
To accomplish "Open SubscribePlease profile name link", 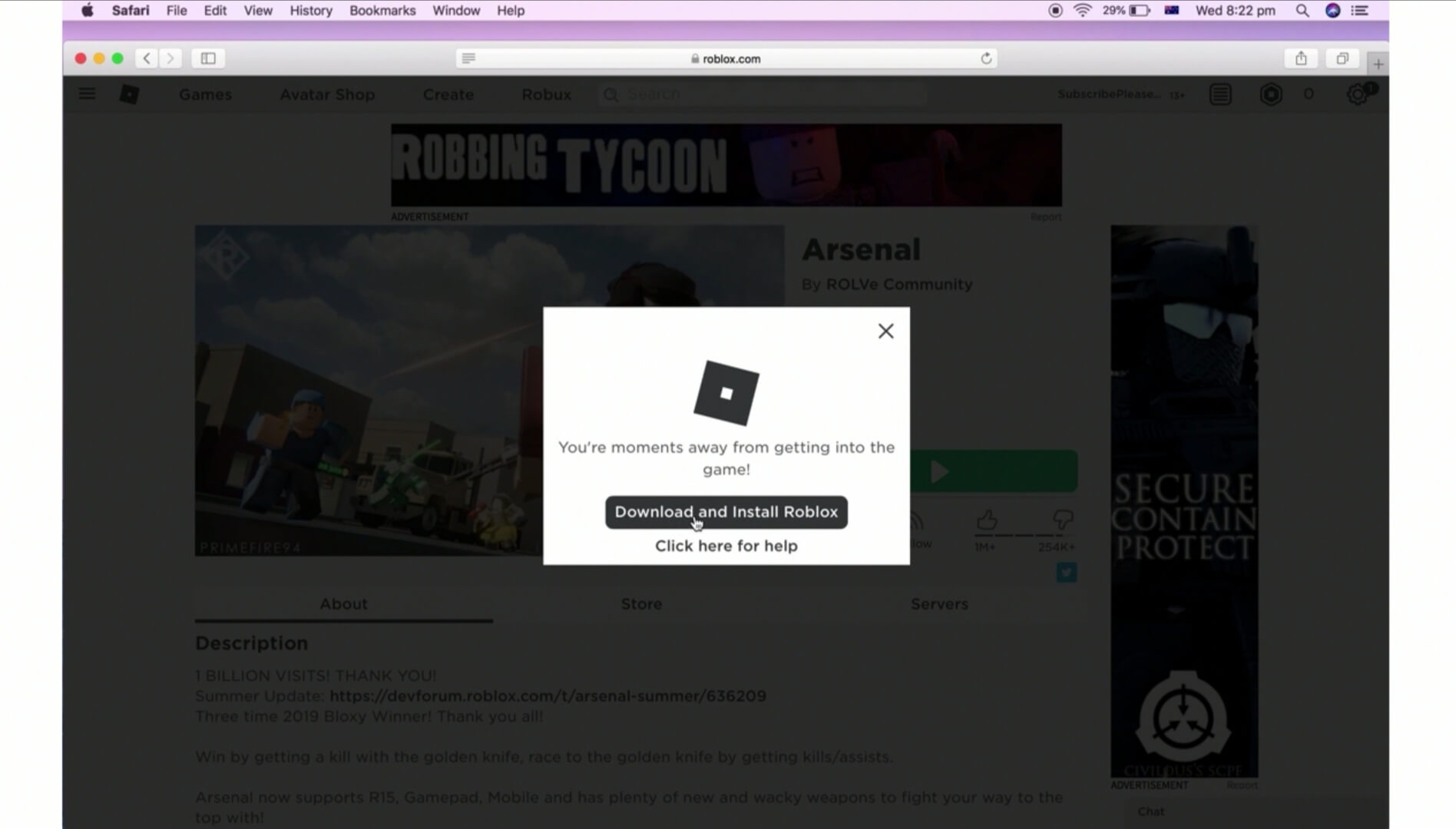I will [1109, 94].
